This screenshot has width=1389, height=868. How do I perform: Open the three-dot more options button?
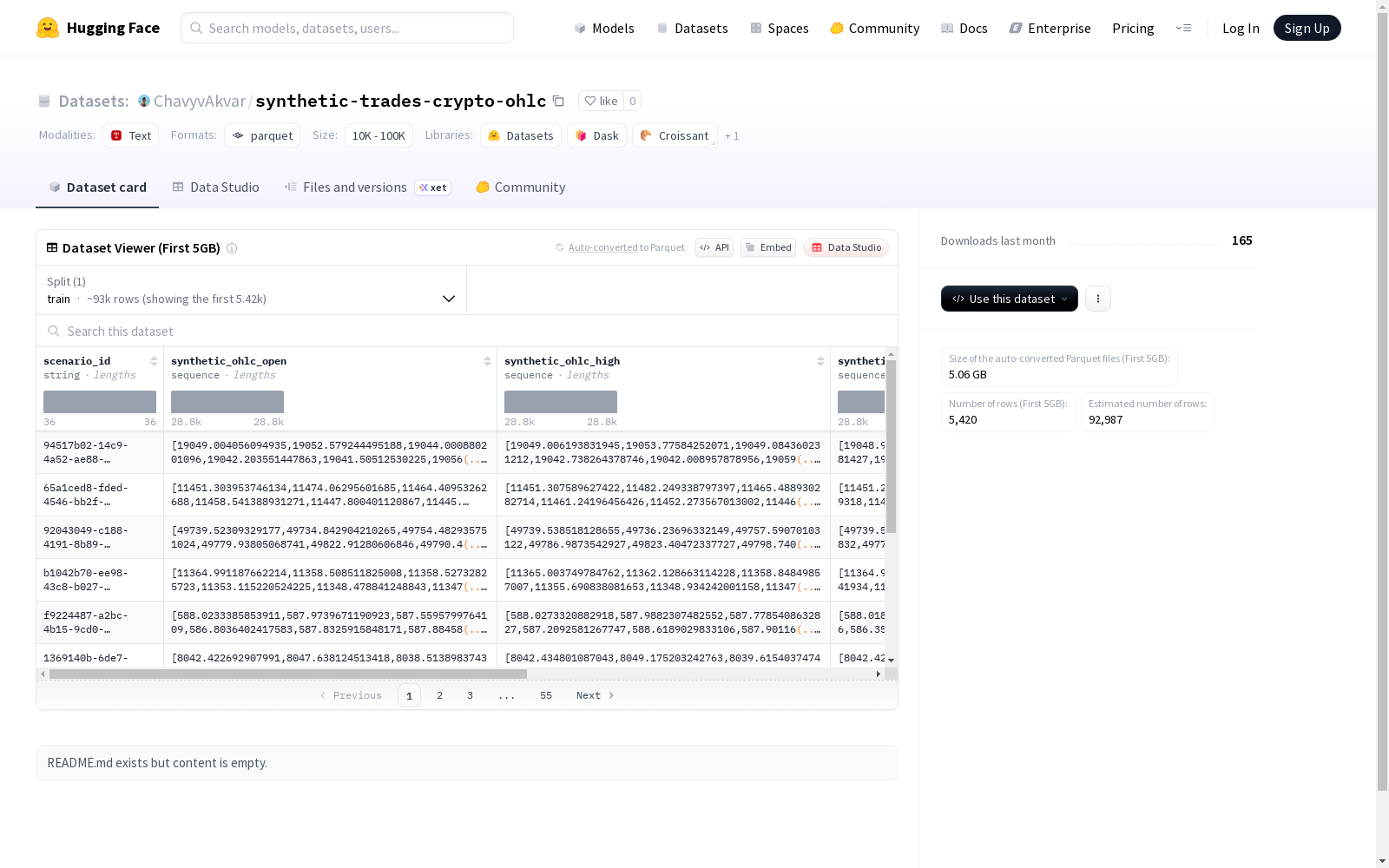click(1097, 299)
